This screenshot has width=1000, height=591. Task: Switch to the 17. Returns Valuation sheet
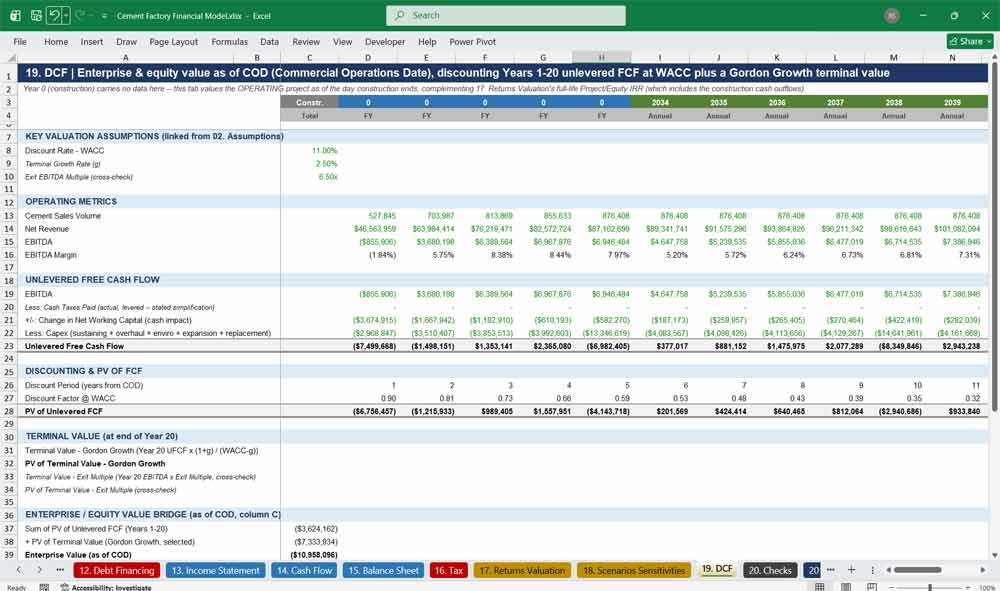tap(522, 571)
